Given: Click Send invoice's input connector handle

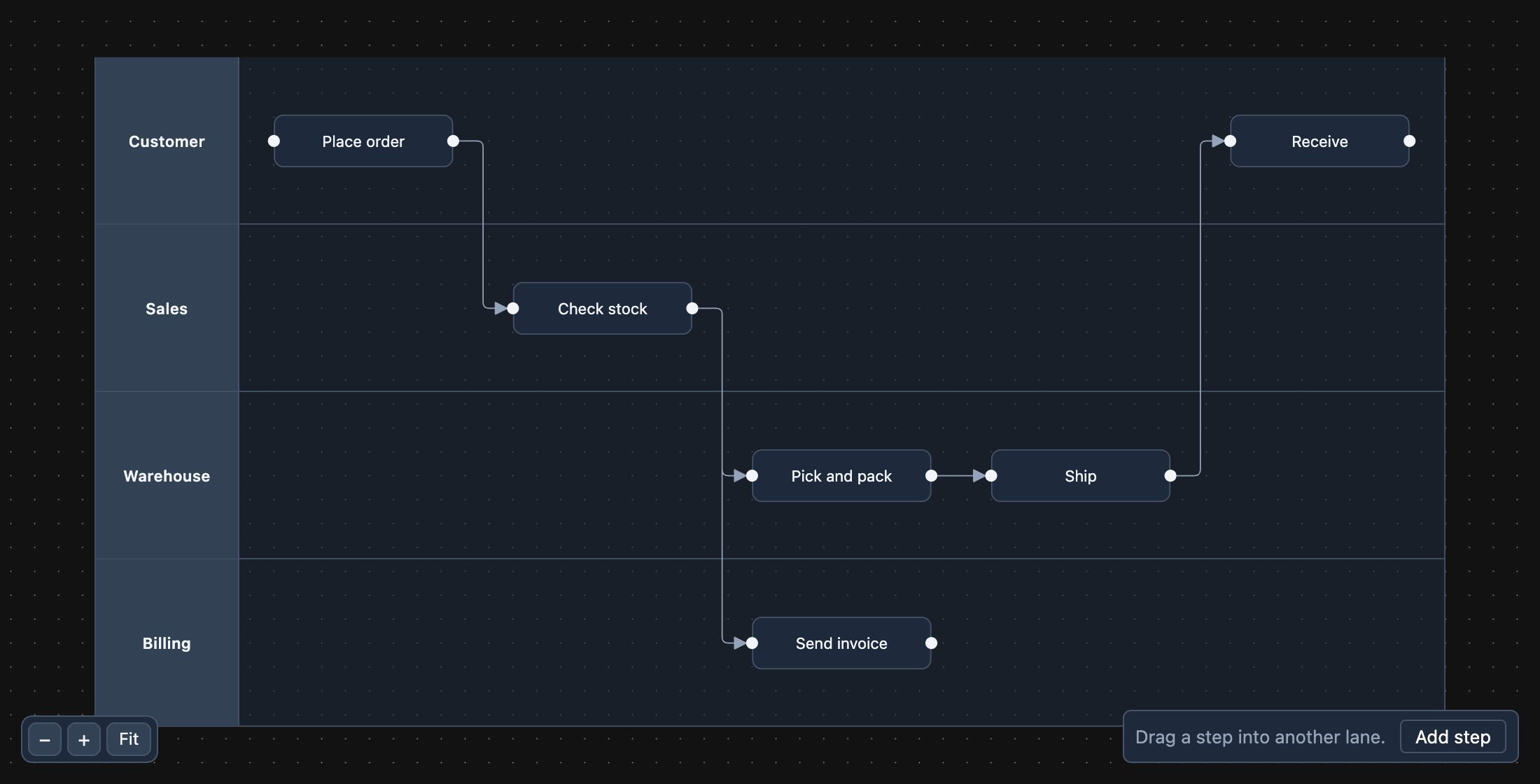Looking at the screenshot, I should click(752, 643).
